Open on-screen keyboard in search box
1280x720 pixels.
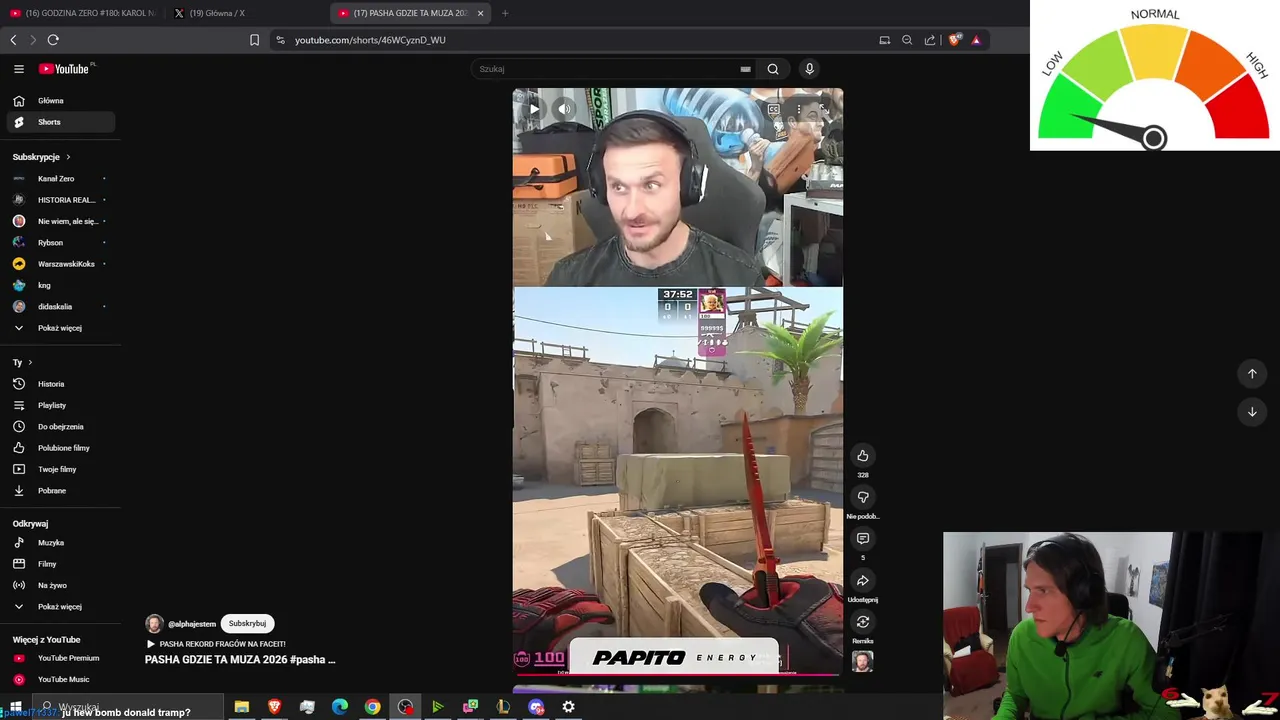pos(745,69)
